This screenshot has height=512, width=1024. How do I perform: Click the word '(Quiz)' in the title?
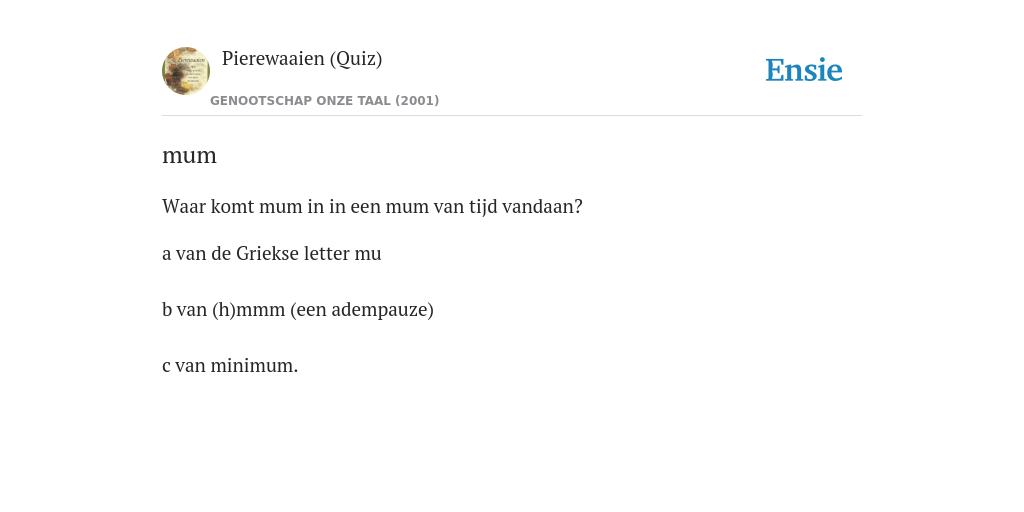pos(356,59)
